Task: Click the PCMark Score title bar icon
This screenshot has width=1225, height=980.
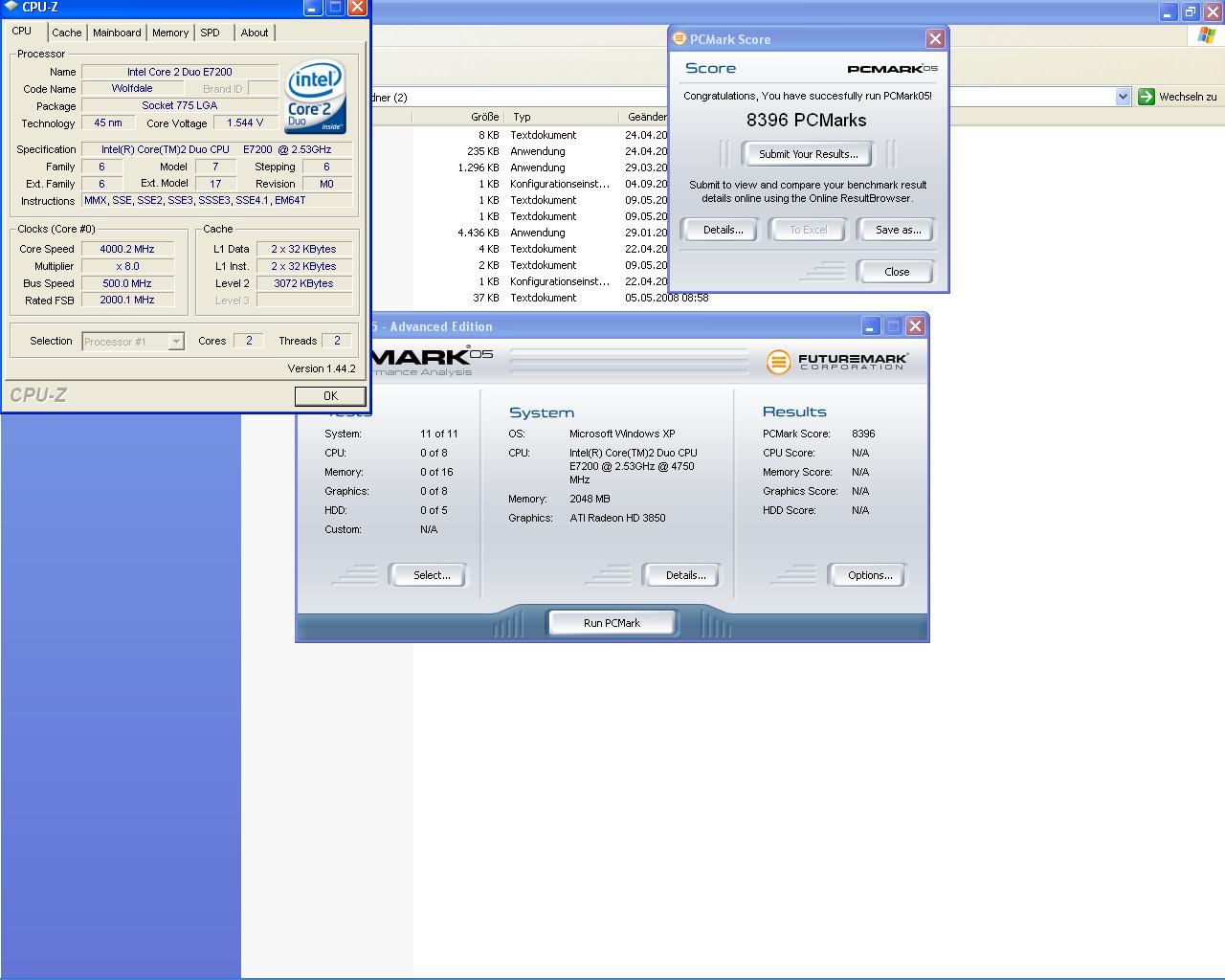Action: (x=679, y=38)
